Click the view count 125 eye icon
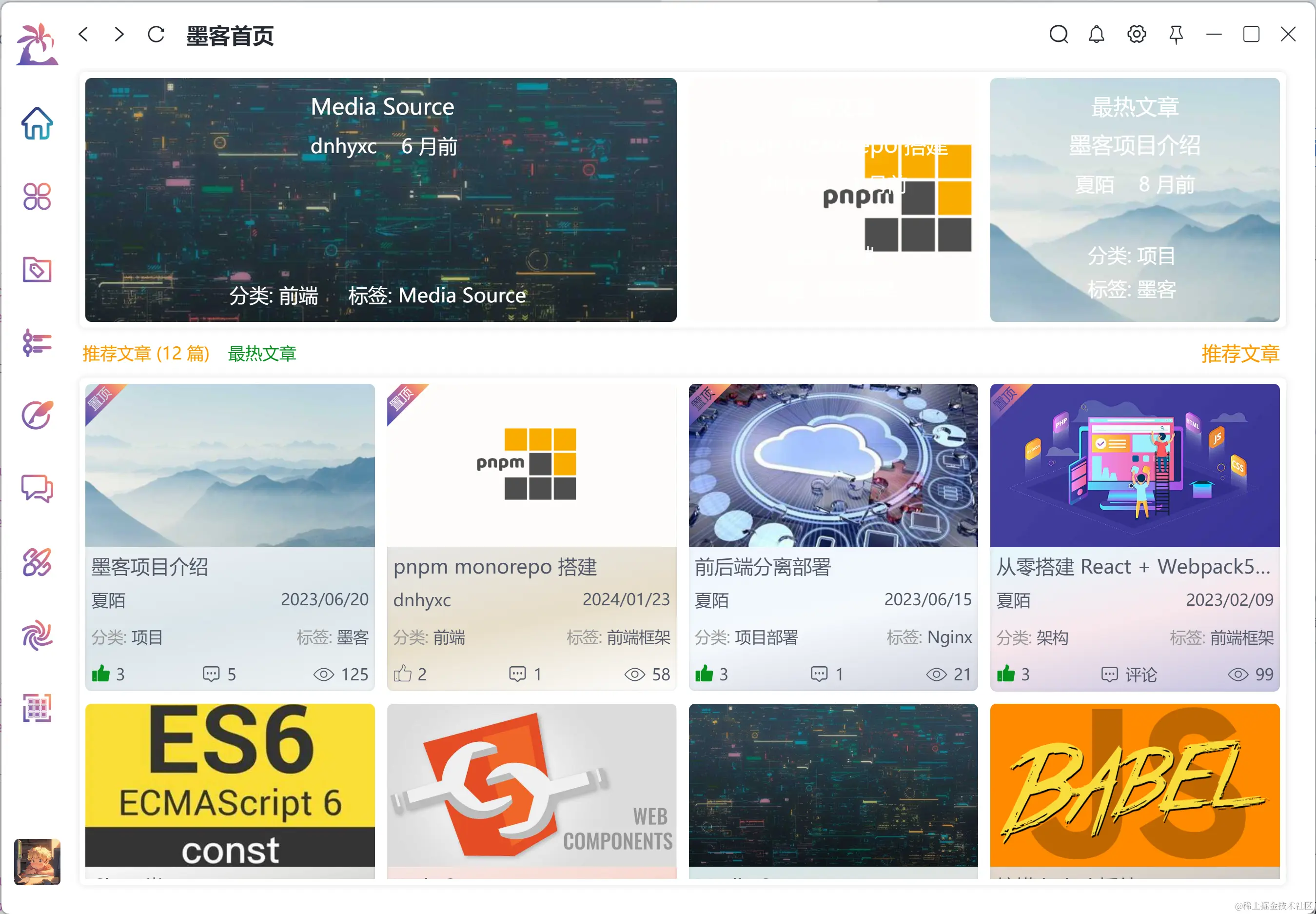The image size is (1316, 914). click(x=323, y=675)
